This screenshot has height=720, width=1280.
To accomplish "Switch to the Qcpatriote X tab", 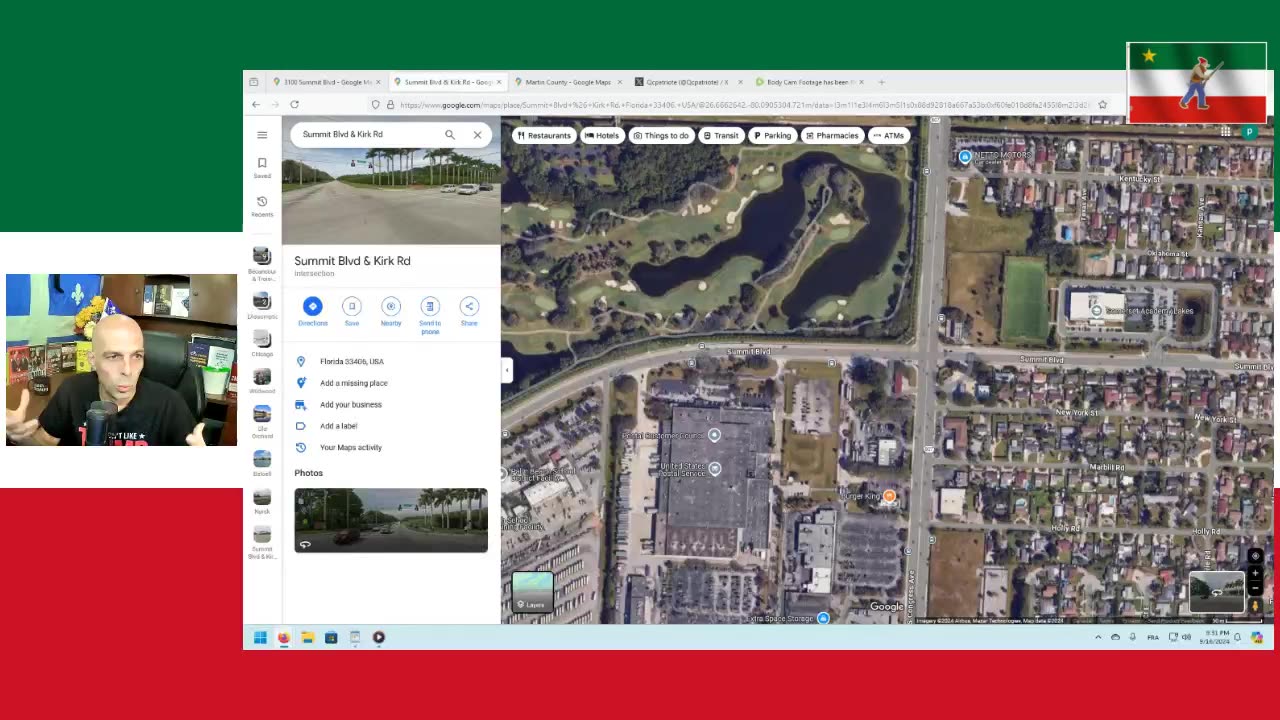I will 687,82.
